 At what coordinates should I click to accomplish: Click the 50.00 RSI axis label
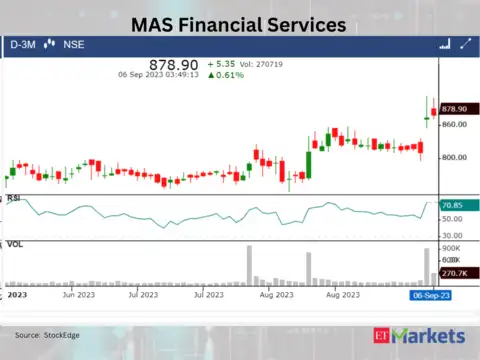[x=452, y=219]
